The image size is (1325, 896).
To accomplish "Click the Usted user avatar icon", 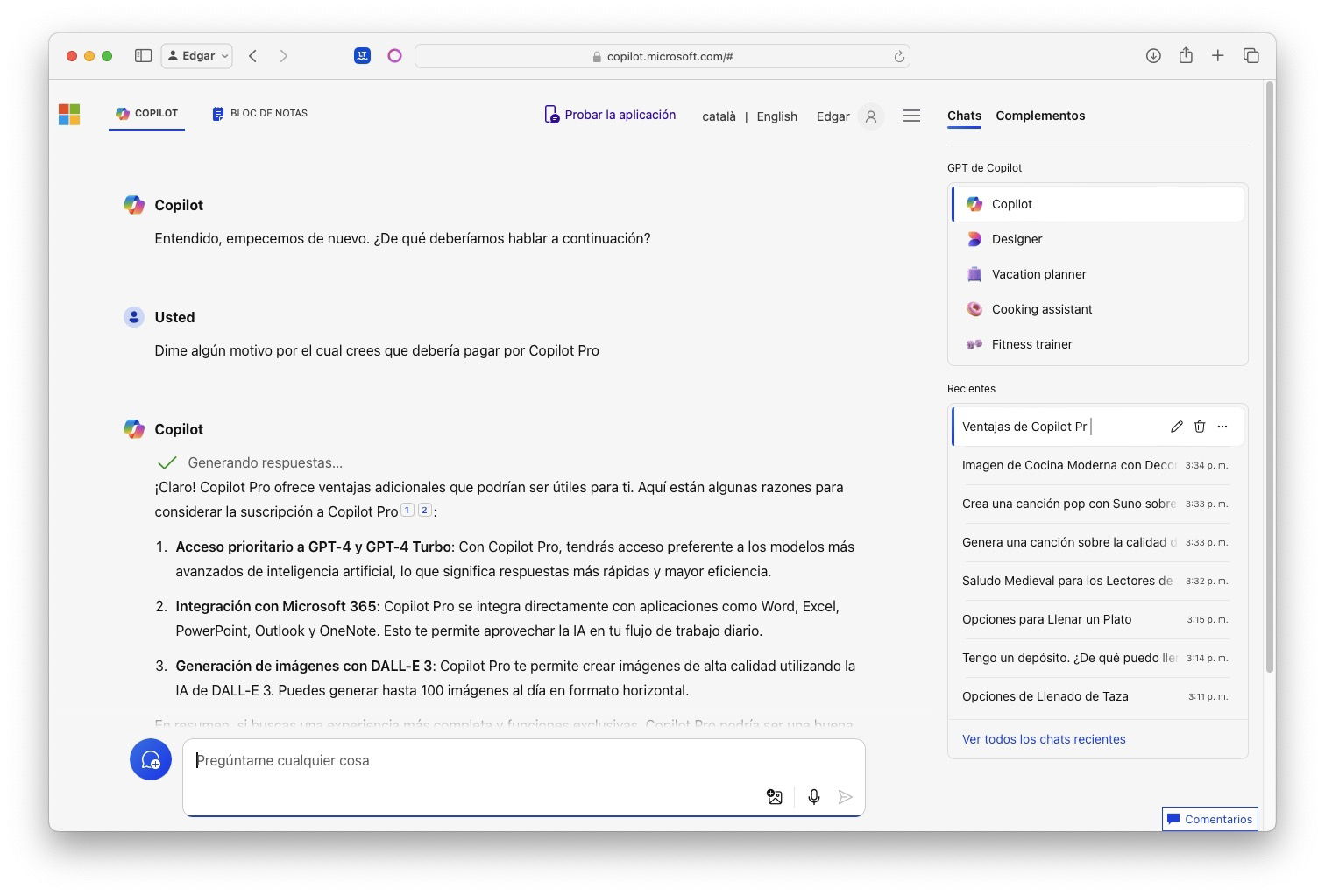I will click(x=134, y=317).
